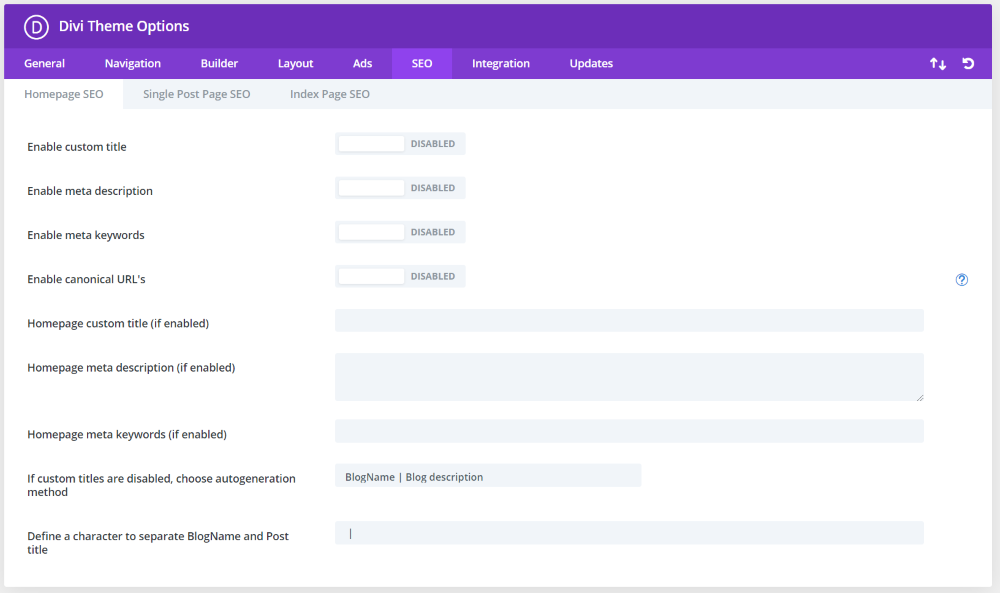The image size is (1000, 593).
Task: Toggle the Enable custom title switch
Action: tap(400, 144)
